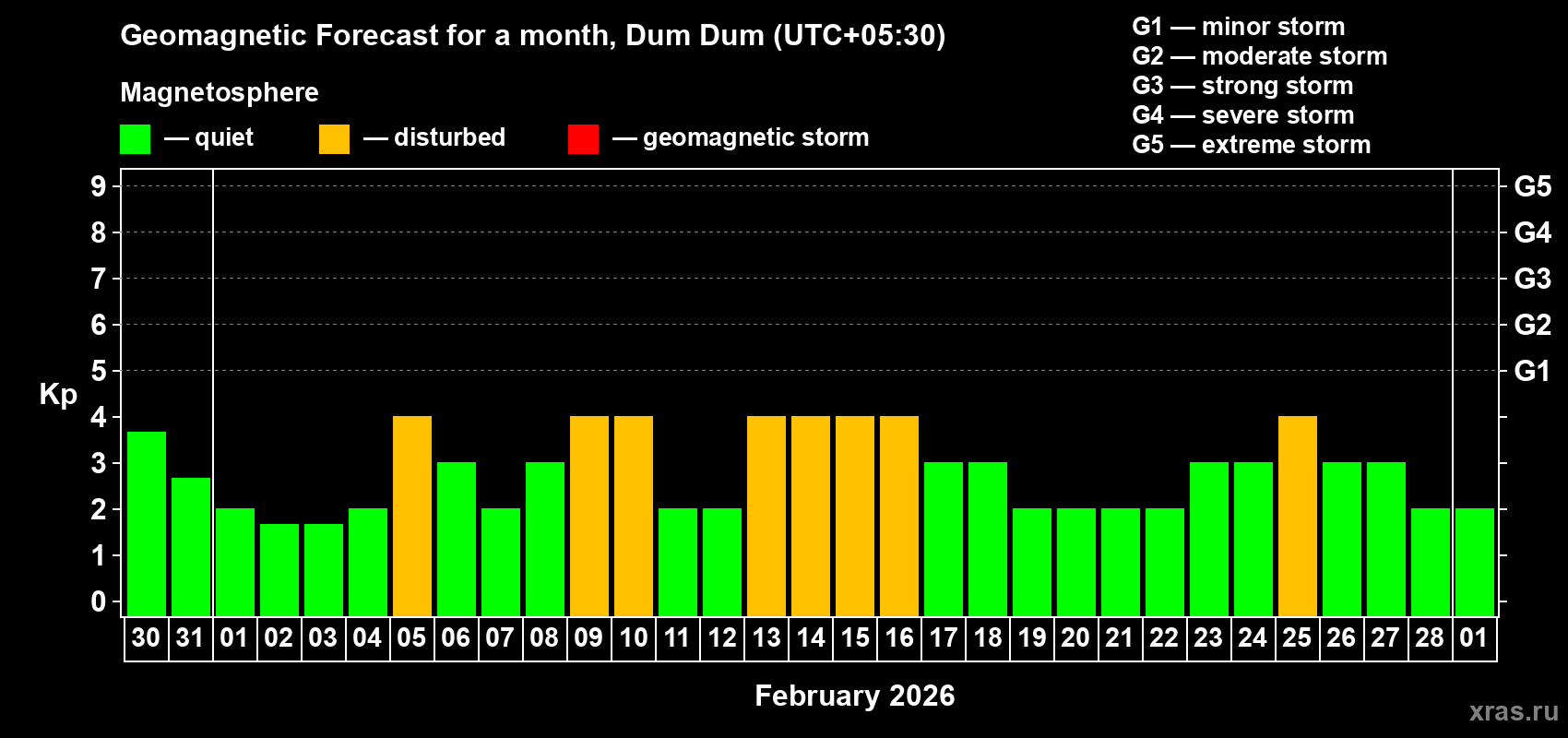Click the orange bar for day 10
The width and height of the screenshot is (1568, 738).
pyautogui.click(x=634, y=517)
